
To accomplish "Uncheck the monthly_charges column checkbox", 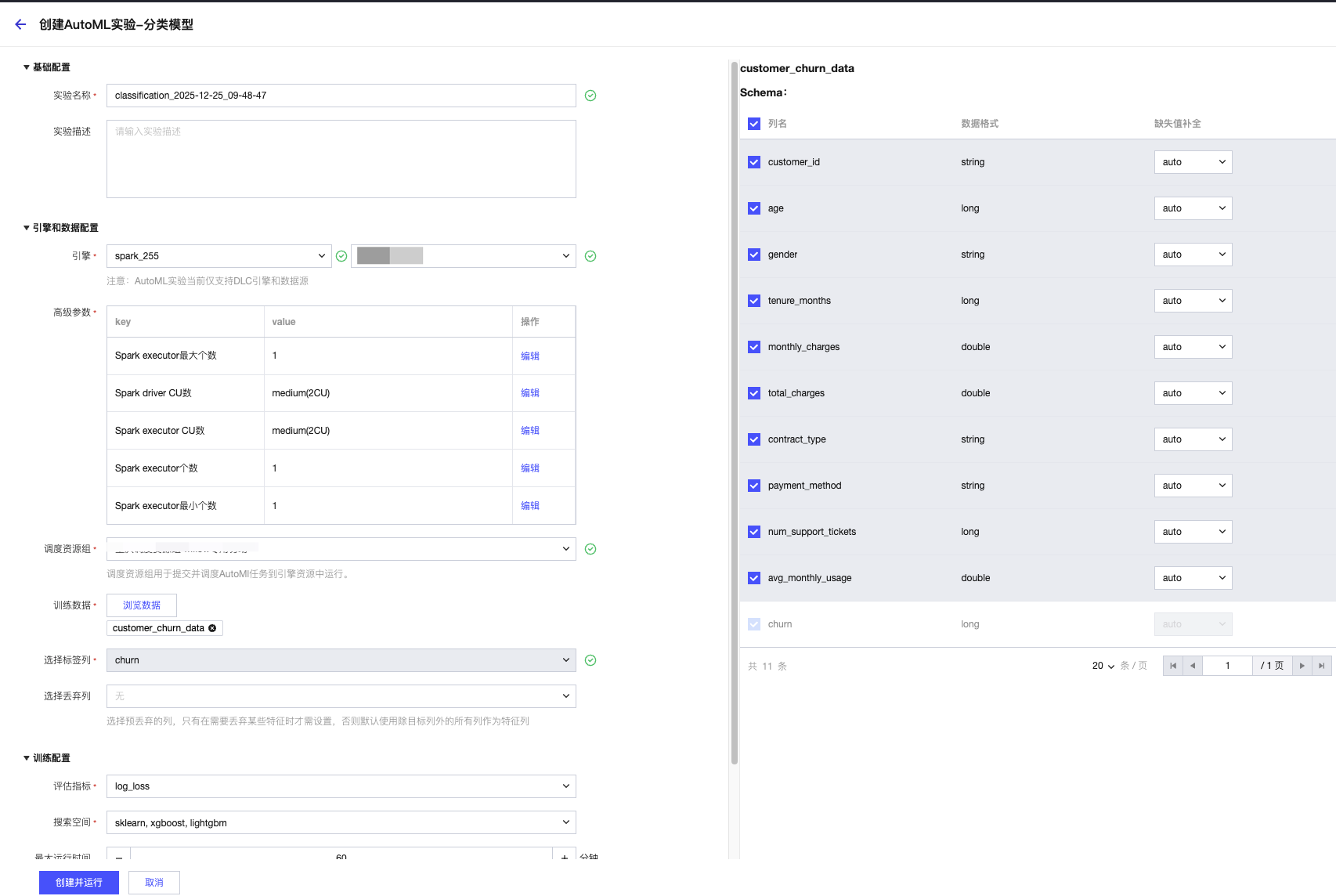I will click(x=754, y=347).
